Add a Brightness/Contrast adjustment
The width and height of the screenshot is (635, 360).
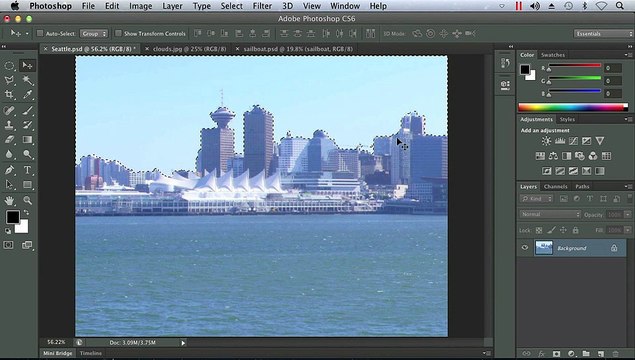546,141
